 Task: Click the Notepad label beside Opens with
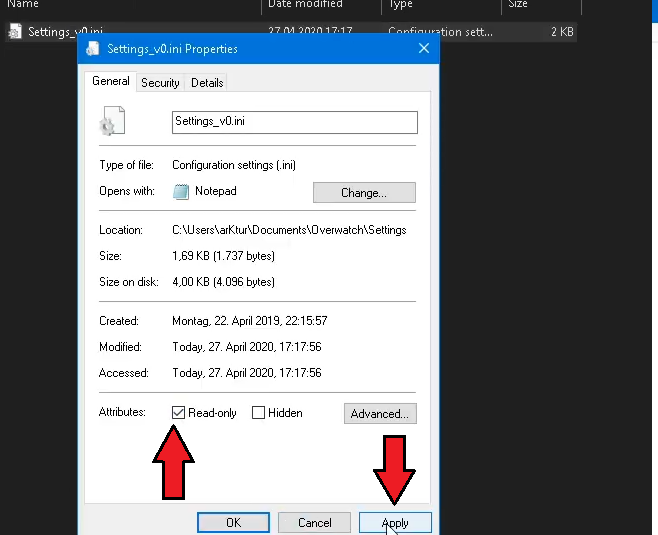[x=216, y=191]
